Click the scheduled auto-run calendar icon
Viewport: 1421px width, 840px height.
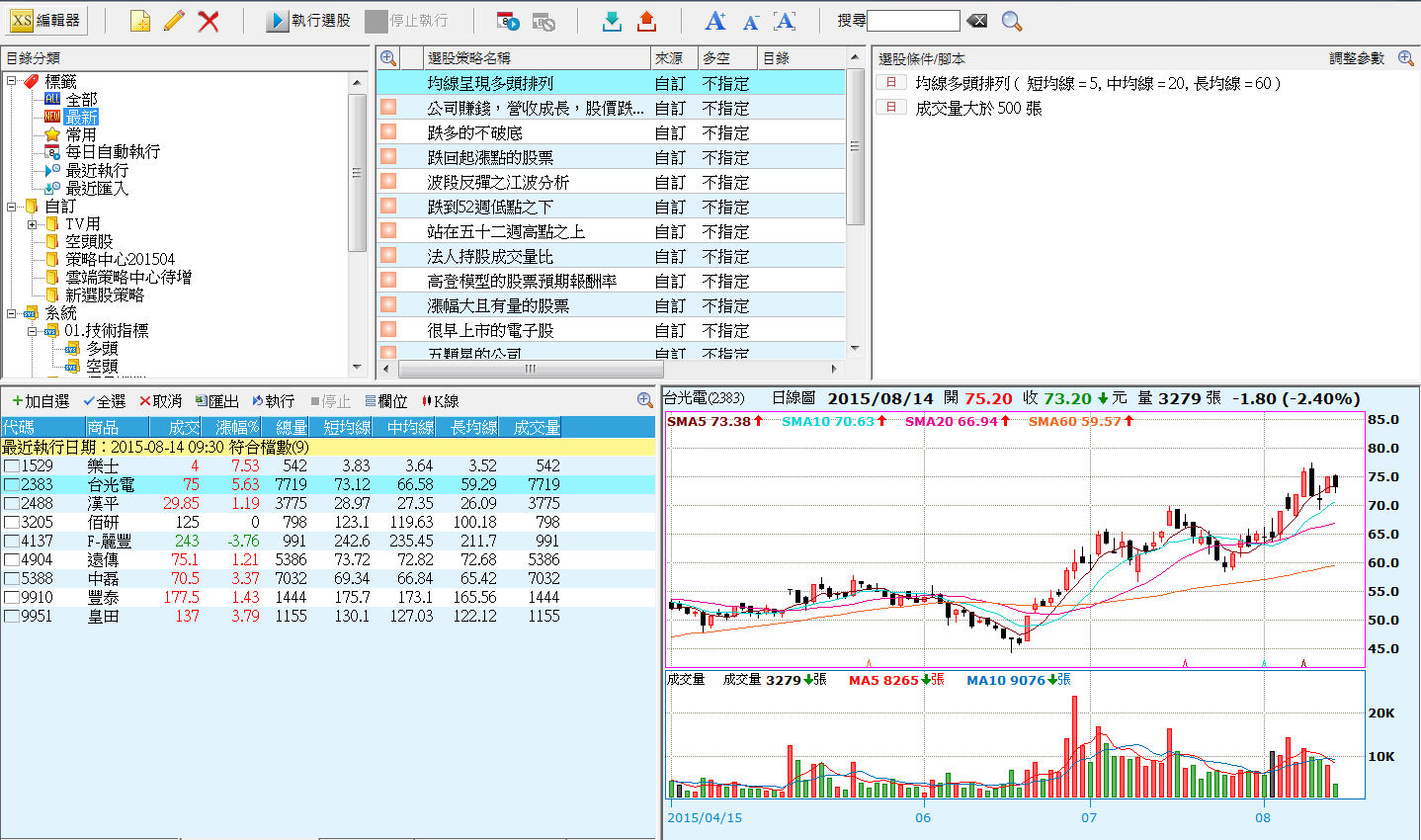pos(508,21)
